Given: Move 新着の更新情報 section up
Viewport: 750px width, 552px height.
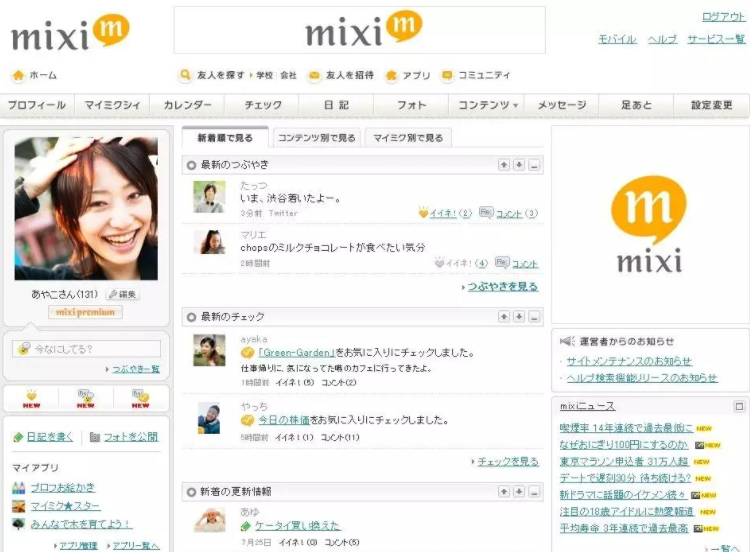Looking at the screenshot, I should (504, 492).
